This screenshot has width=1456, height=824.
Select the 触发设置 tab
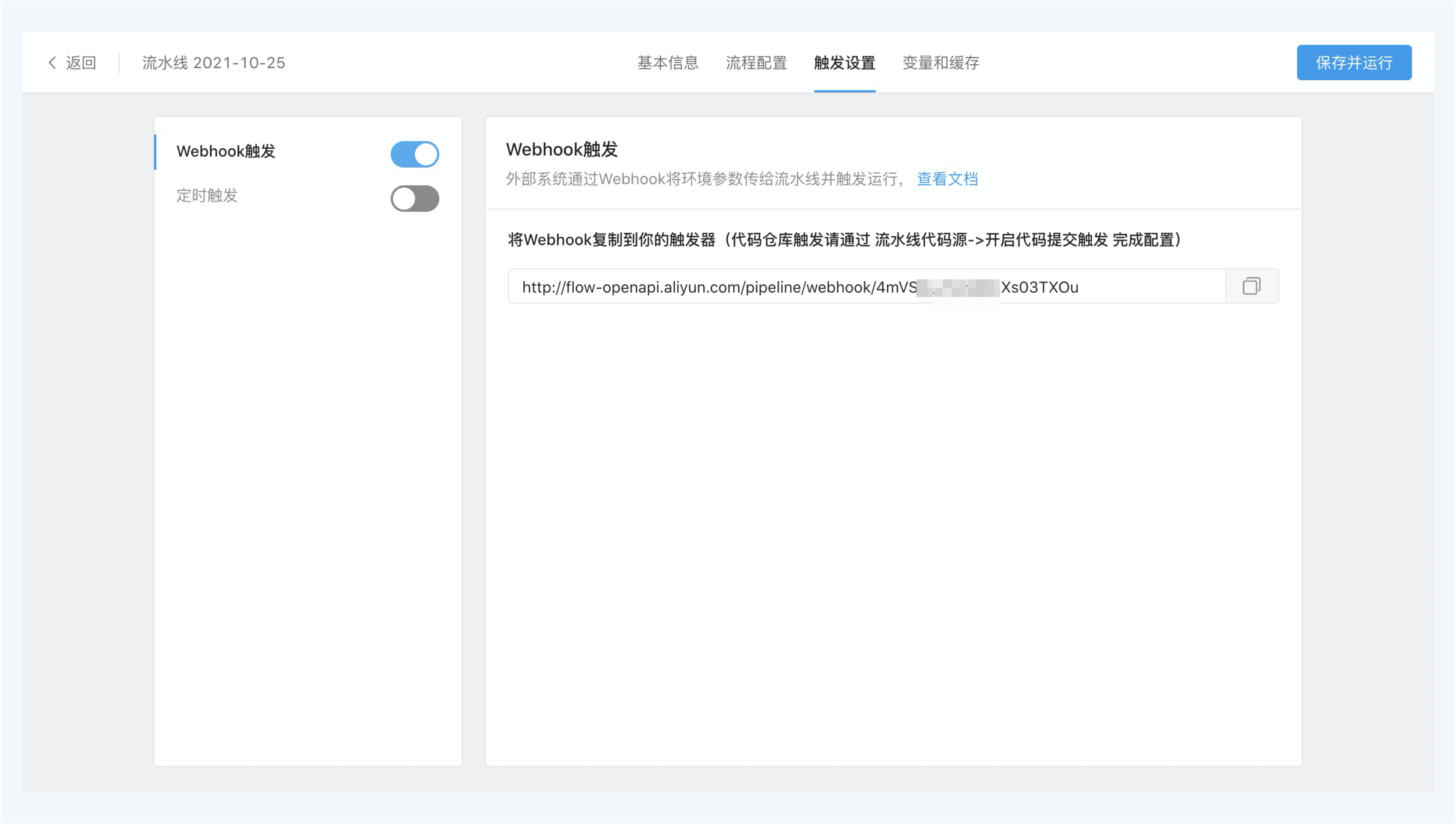click(x=844, y=62)
